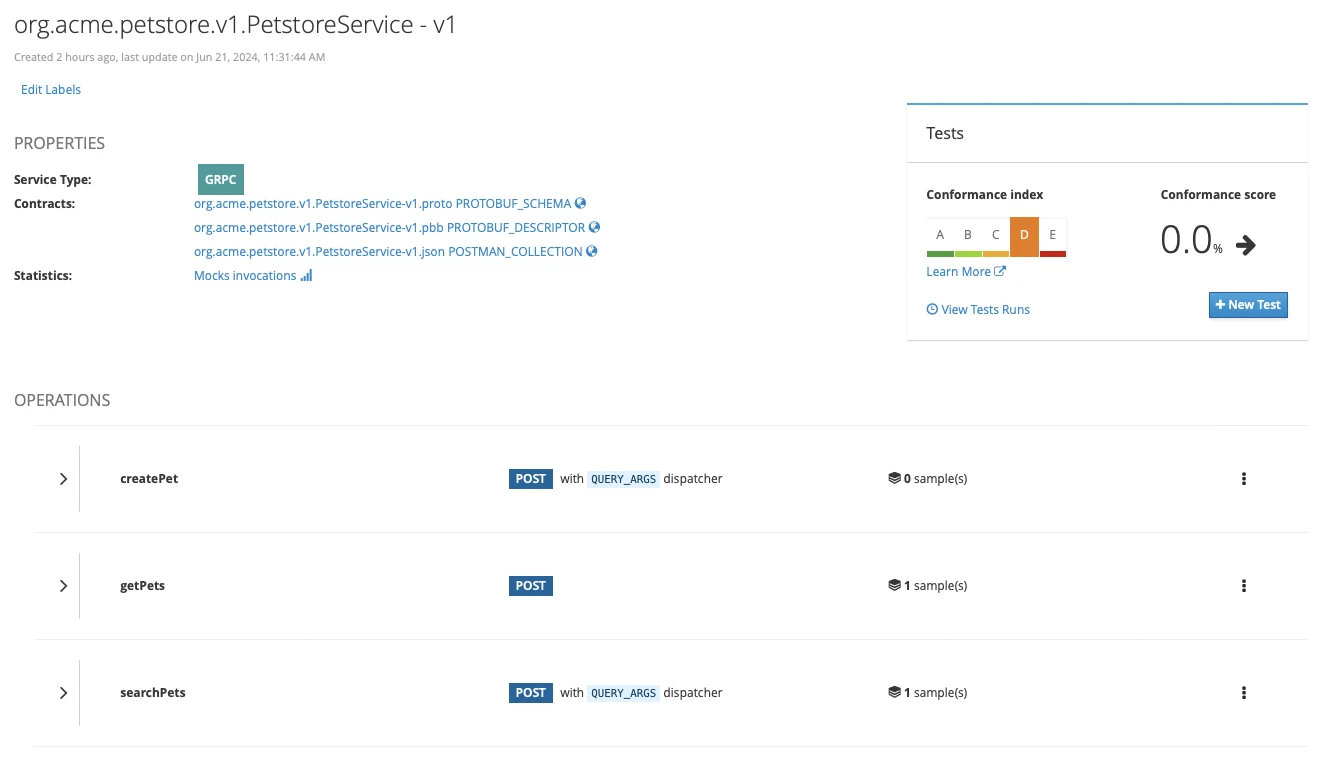Open the Edit Labels link

tap(51, 90)
